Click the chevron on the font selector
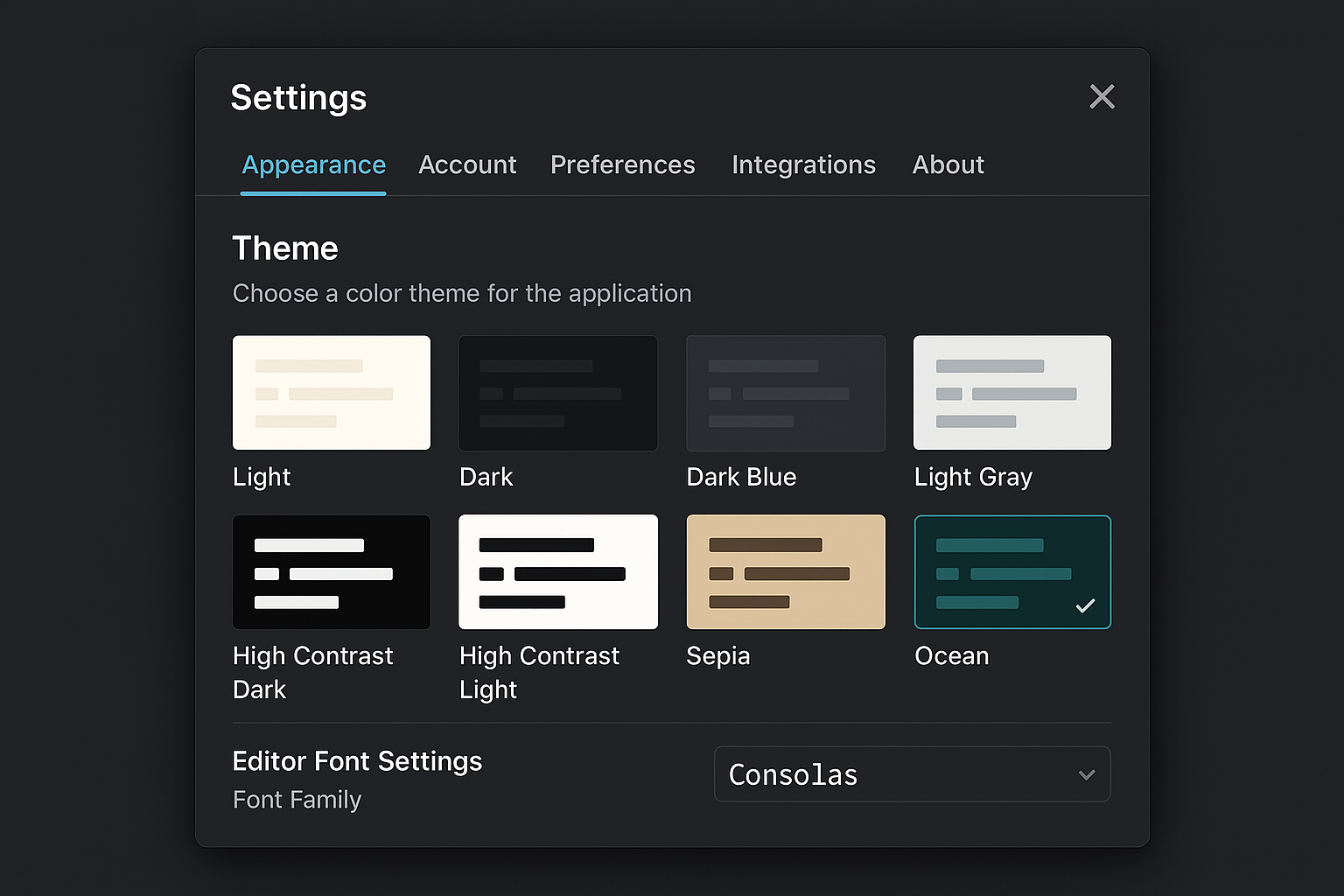The width and height of the screenshot is (1344, 896). 1087,774
